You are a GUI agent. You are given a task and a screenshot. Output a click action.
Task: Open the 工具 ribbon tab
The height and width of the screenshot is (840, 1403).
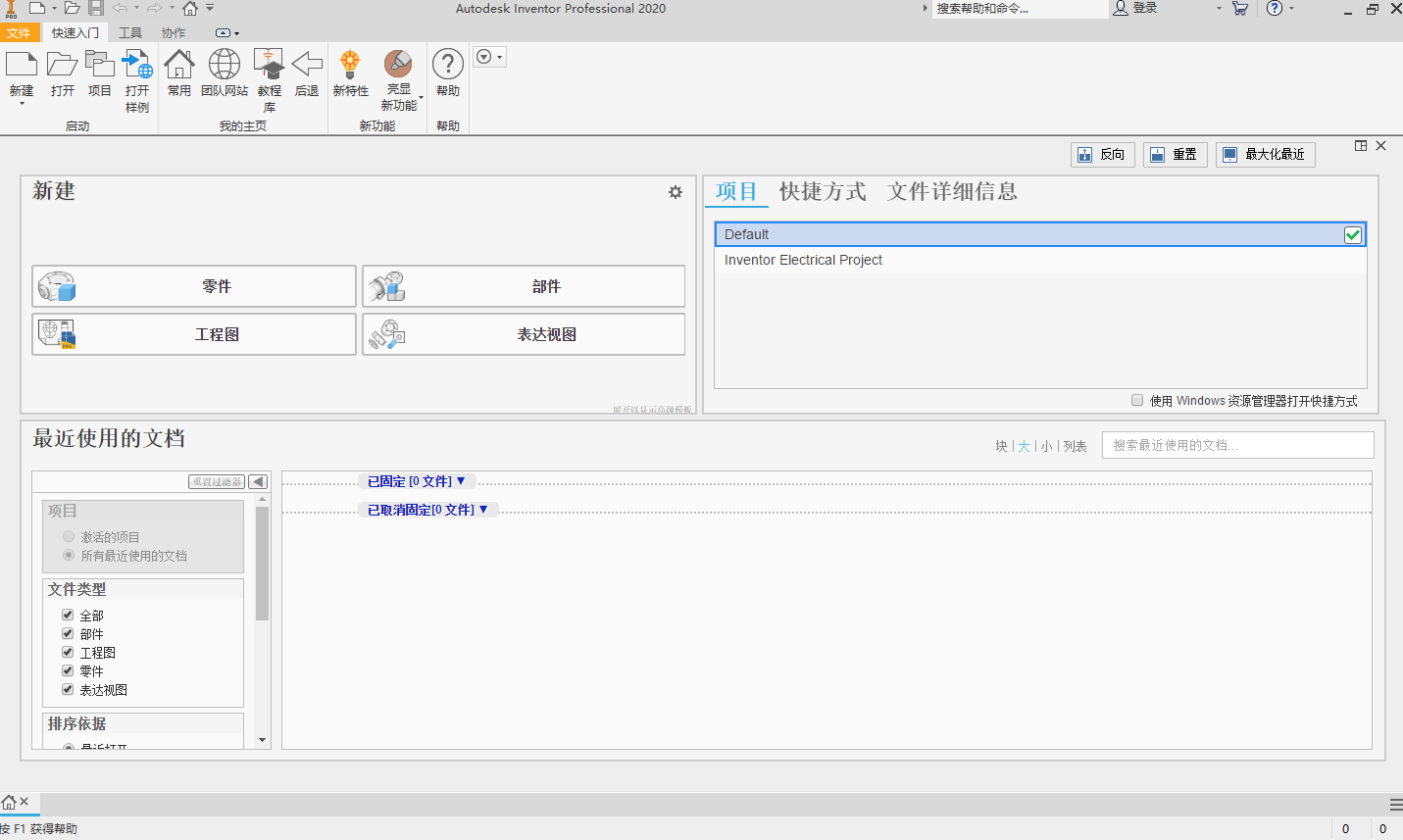point(129,32)
